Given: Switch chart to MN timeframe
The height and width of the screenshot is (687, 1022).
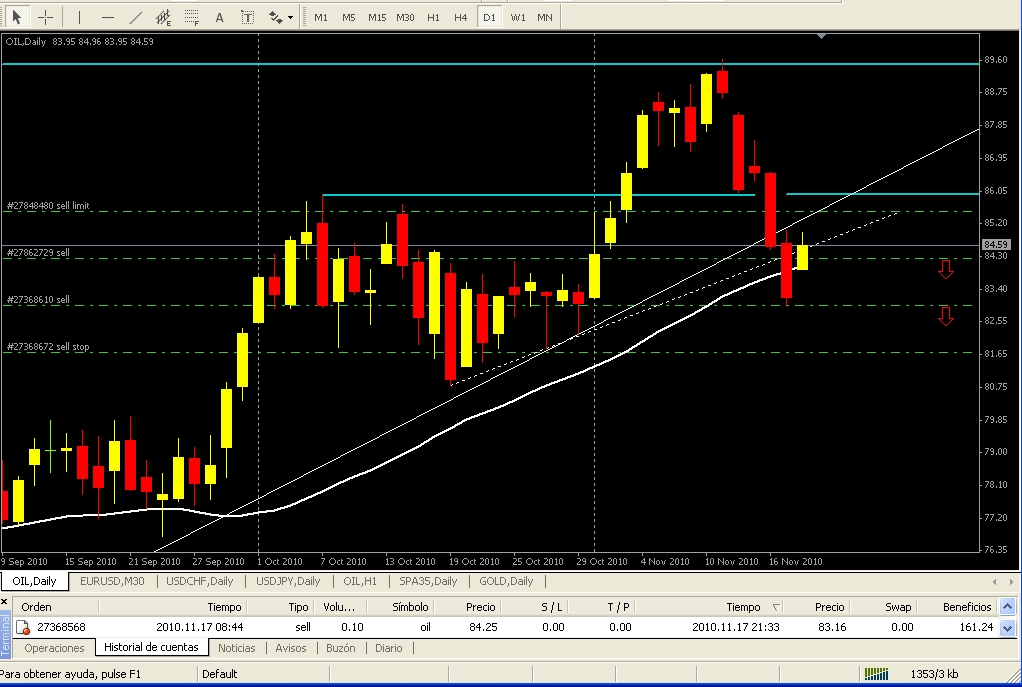Looking at the screenshot, I should click(x=545, y=18).
